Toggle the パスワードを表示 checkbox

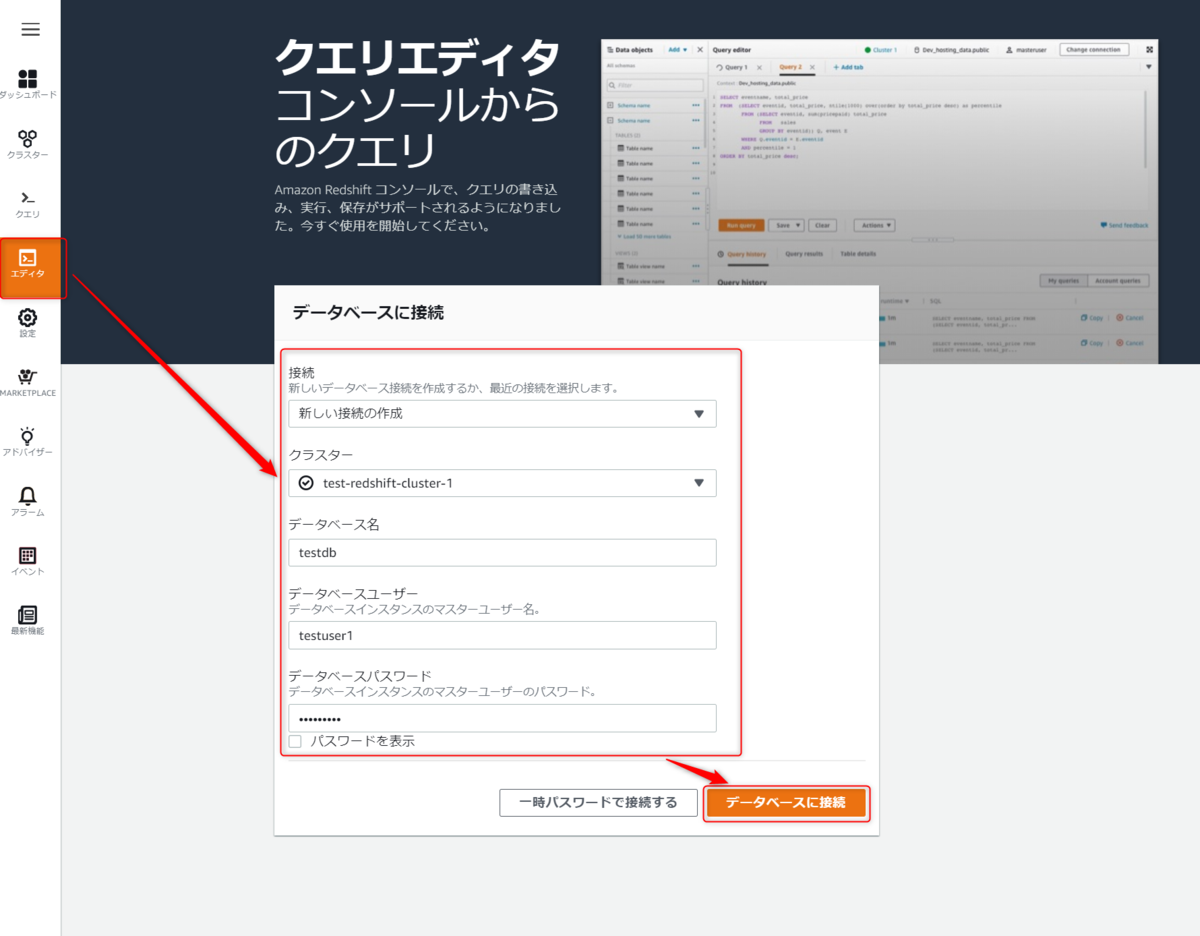(295, 741)
